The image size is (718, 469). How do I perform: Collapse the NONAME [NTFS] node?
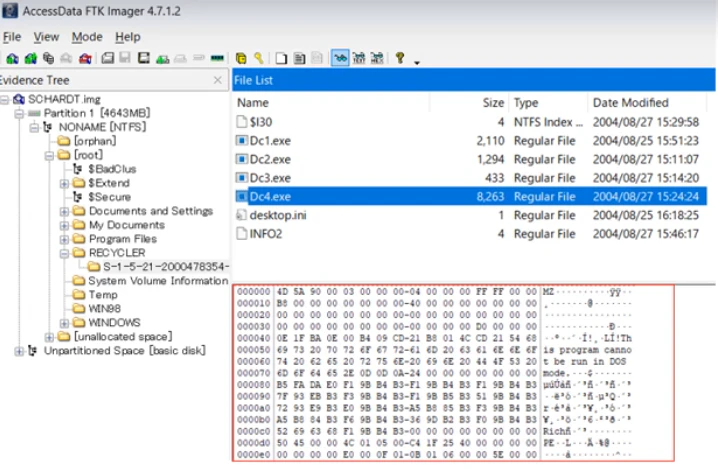(x=34, y=127)
